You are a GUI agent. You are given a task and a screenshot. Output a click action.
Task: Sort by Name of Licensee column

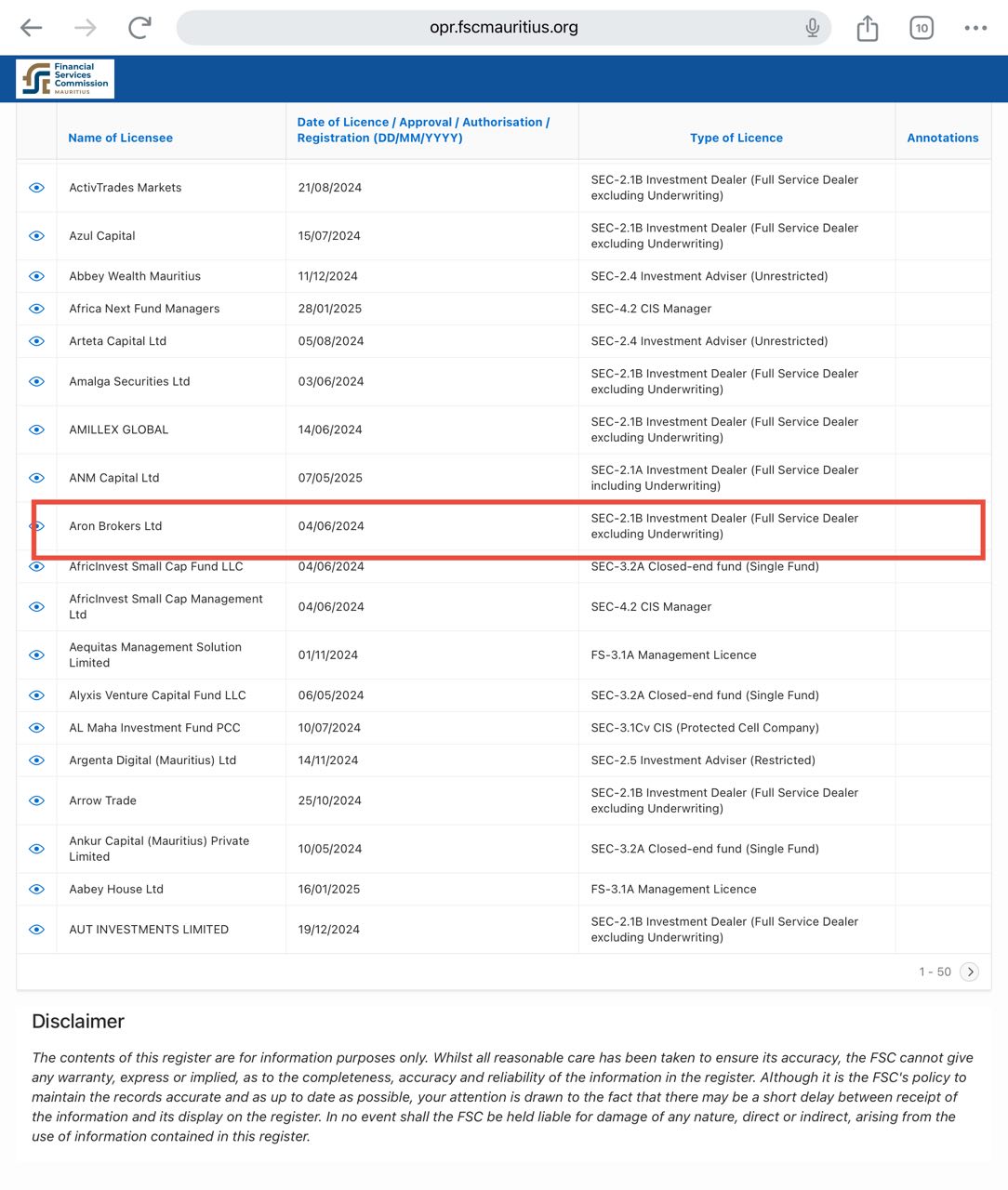point(121,138)
